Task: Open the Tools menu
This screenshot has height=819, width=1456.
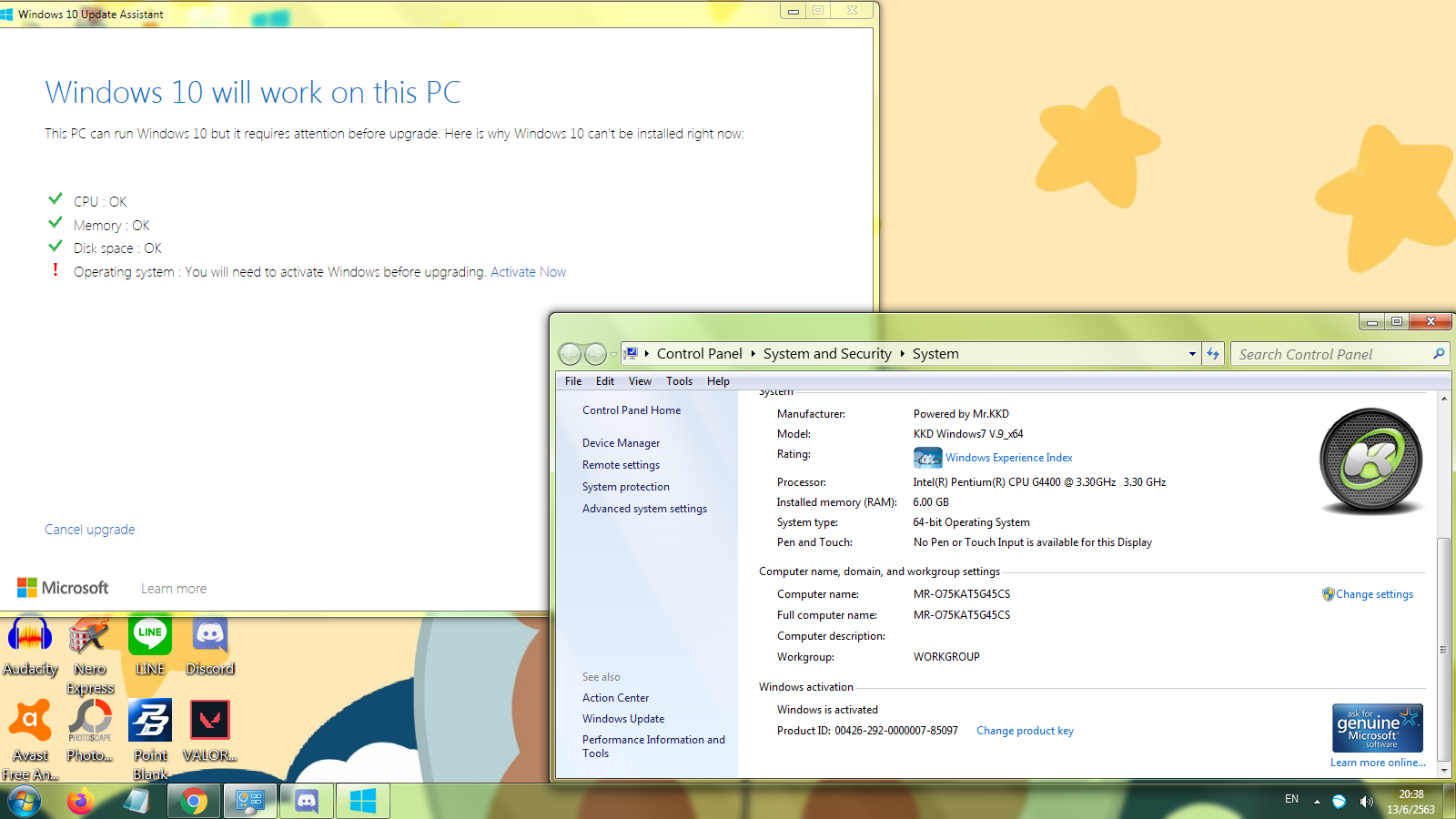Action: coord(679,381)
